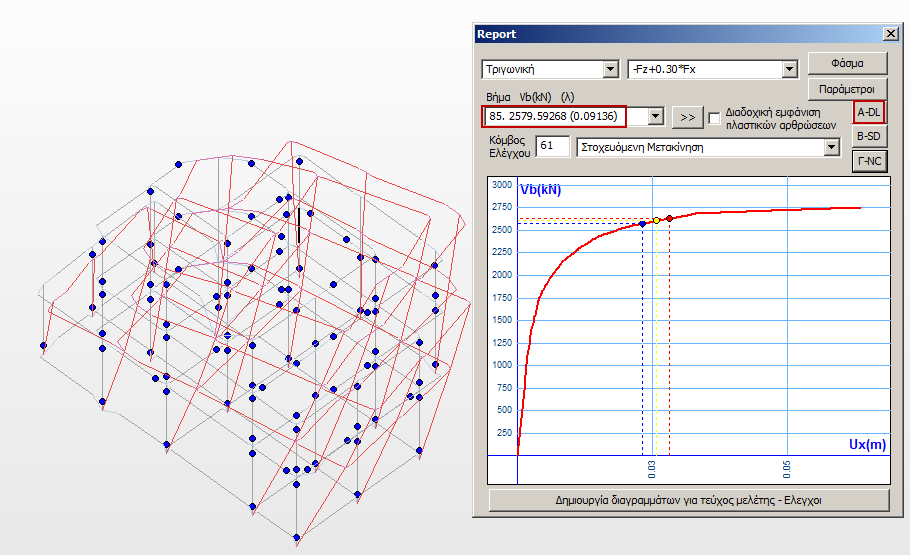
Task: Enable successive plastic hinge display checkbox
Action: [714, 118]
